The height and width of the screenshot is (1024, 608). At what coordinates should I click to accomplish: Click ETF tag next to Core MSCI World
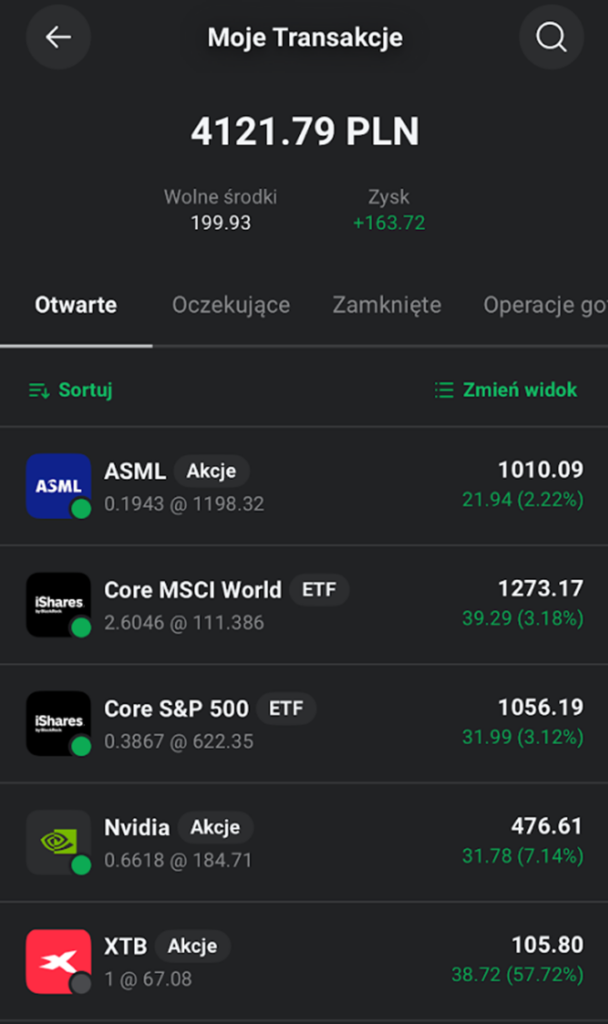[319, 590]
